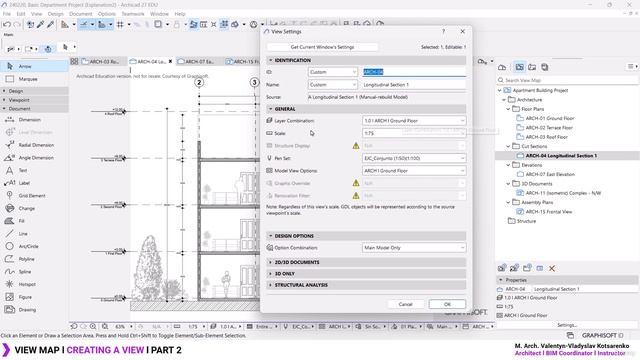
Task: Click the red delete X in Navigator
Action: point(552,268)
